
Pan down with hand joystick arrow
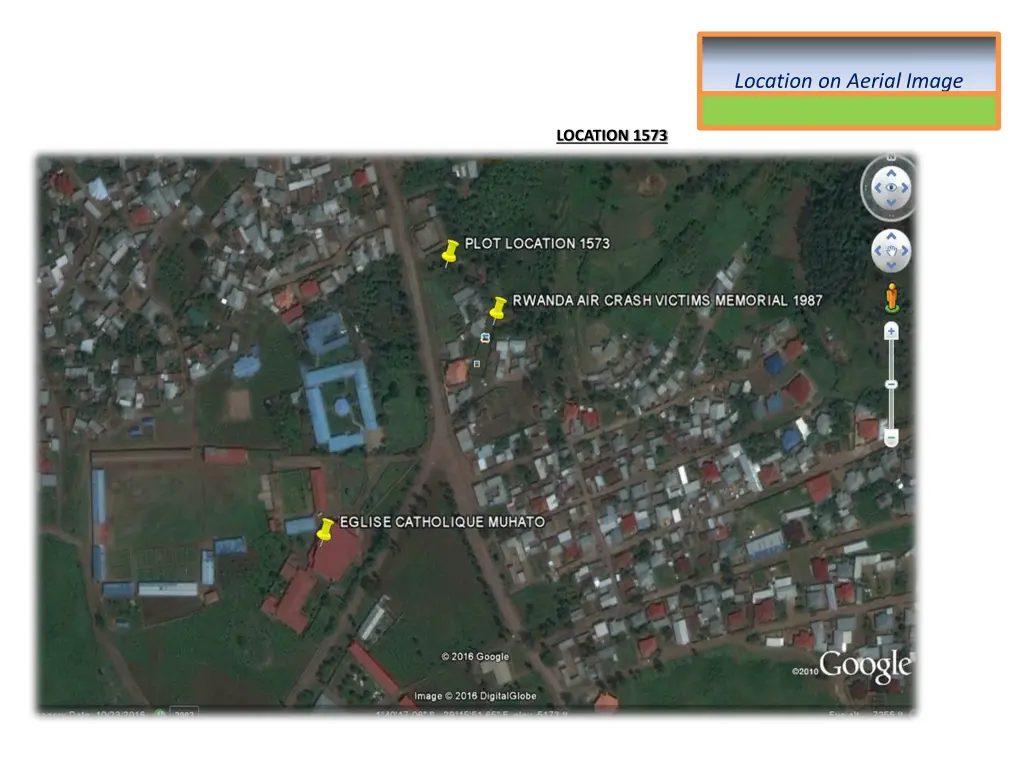point(891,264)
